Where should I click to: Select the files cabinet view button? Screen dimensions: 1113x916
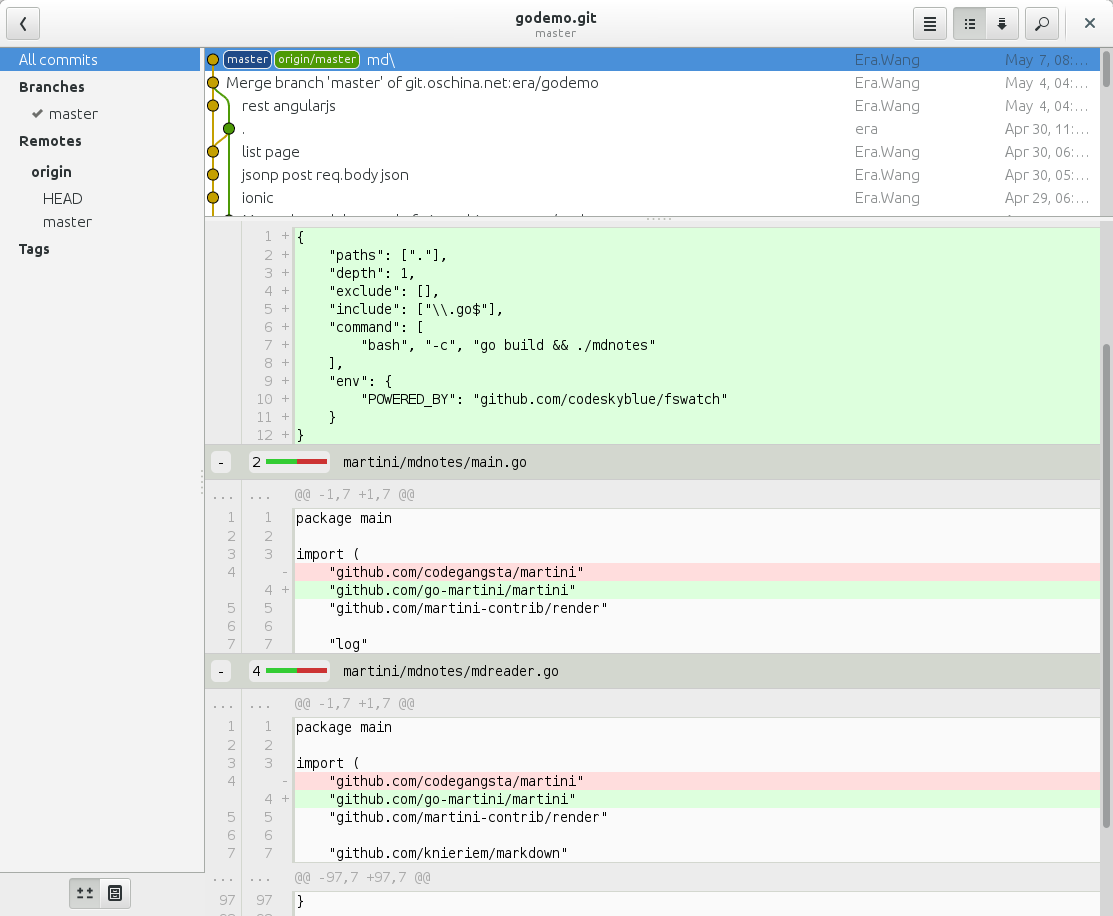point(115,893)
